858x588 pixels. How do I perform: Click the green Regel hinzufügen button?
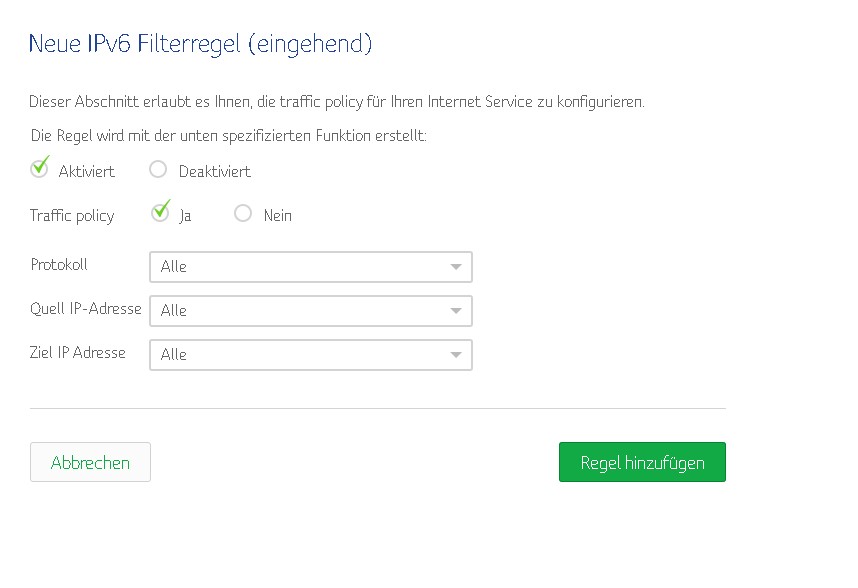coord(642,462)
